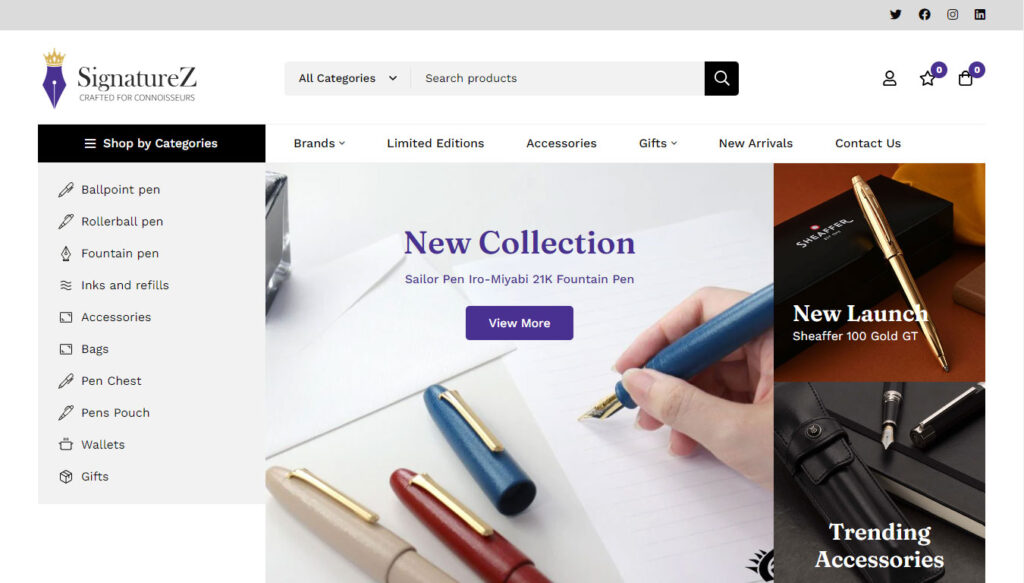Open the Instagram social icon
The width and height of the screenshot is (1024, 583).
(952, 14)
